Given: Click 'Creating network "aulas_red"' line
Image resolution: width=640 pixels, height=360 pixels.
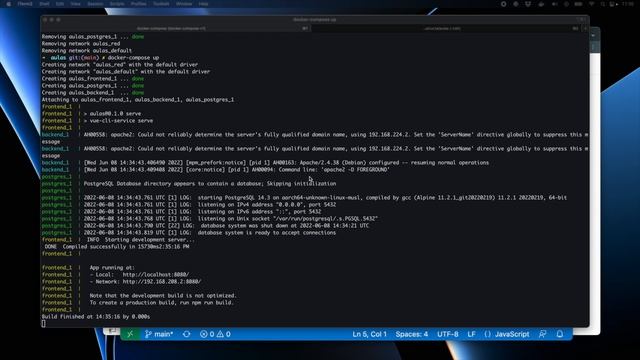Looking at the screenshot, I should pos(120,65).
